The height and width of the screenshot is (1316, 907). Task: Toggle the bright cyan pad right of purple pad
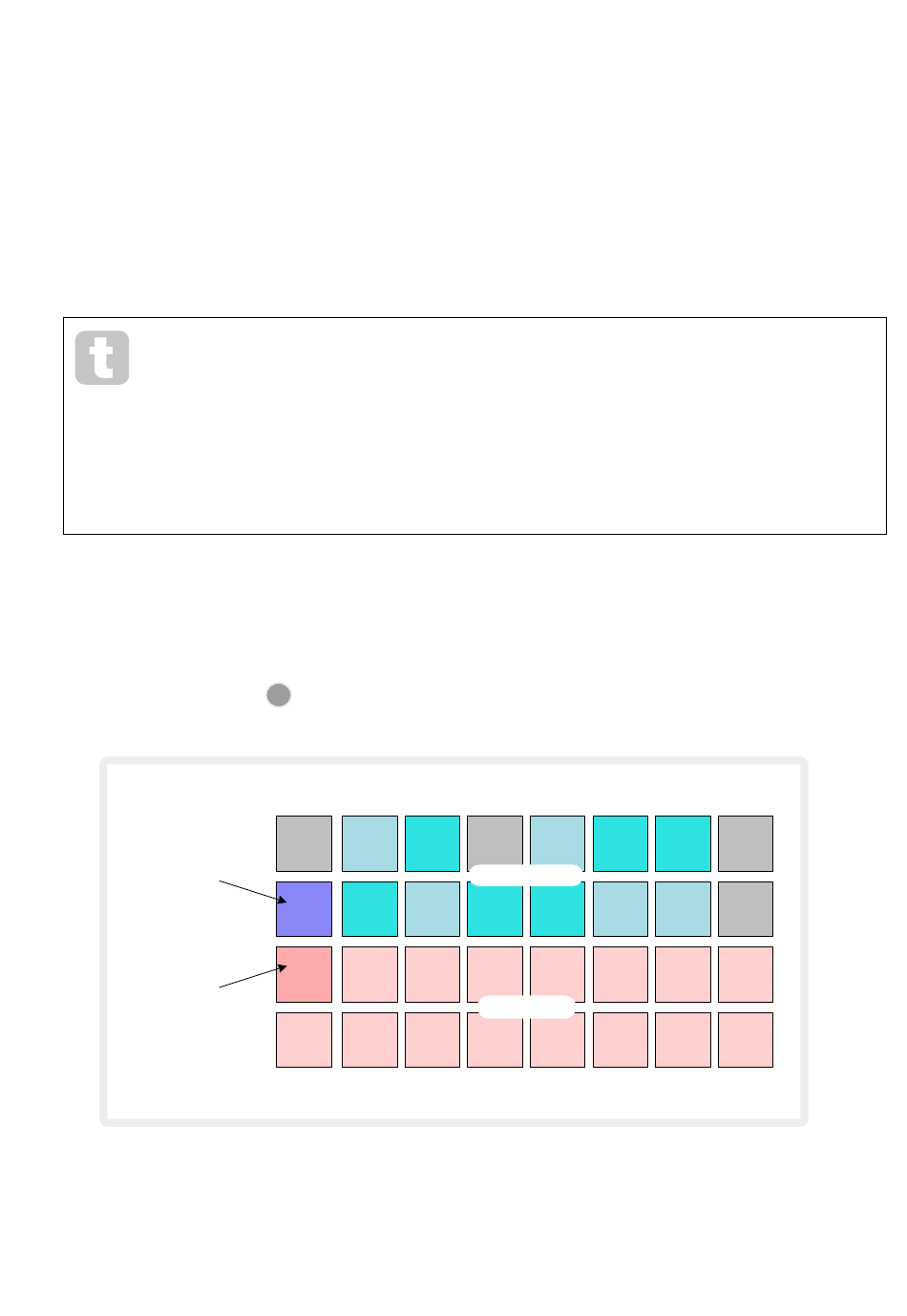click(369, 909)
